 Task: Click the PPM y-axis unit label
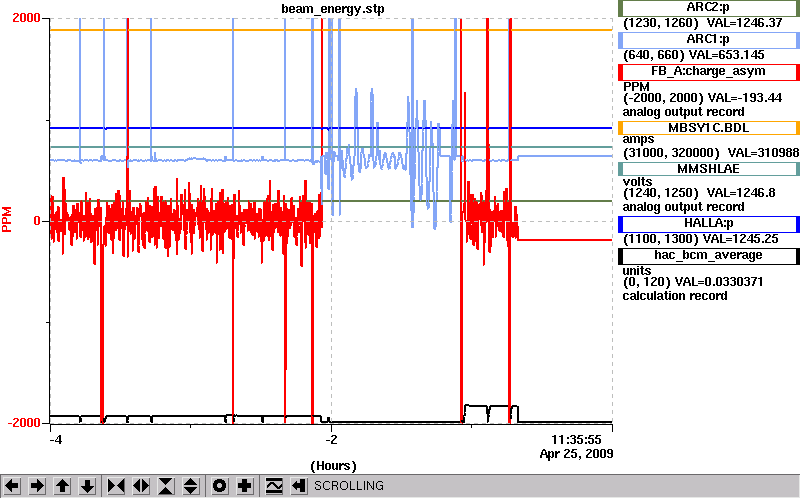7,219
